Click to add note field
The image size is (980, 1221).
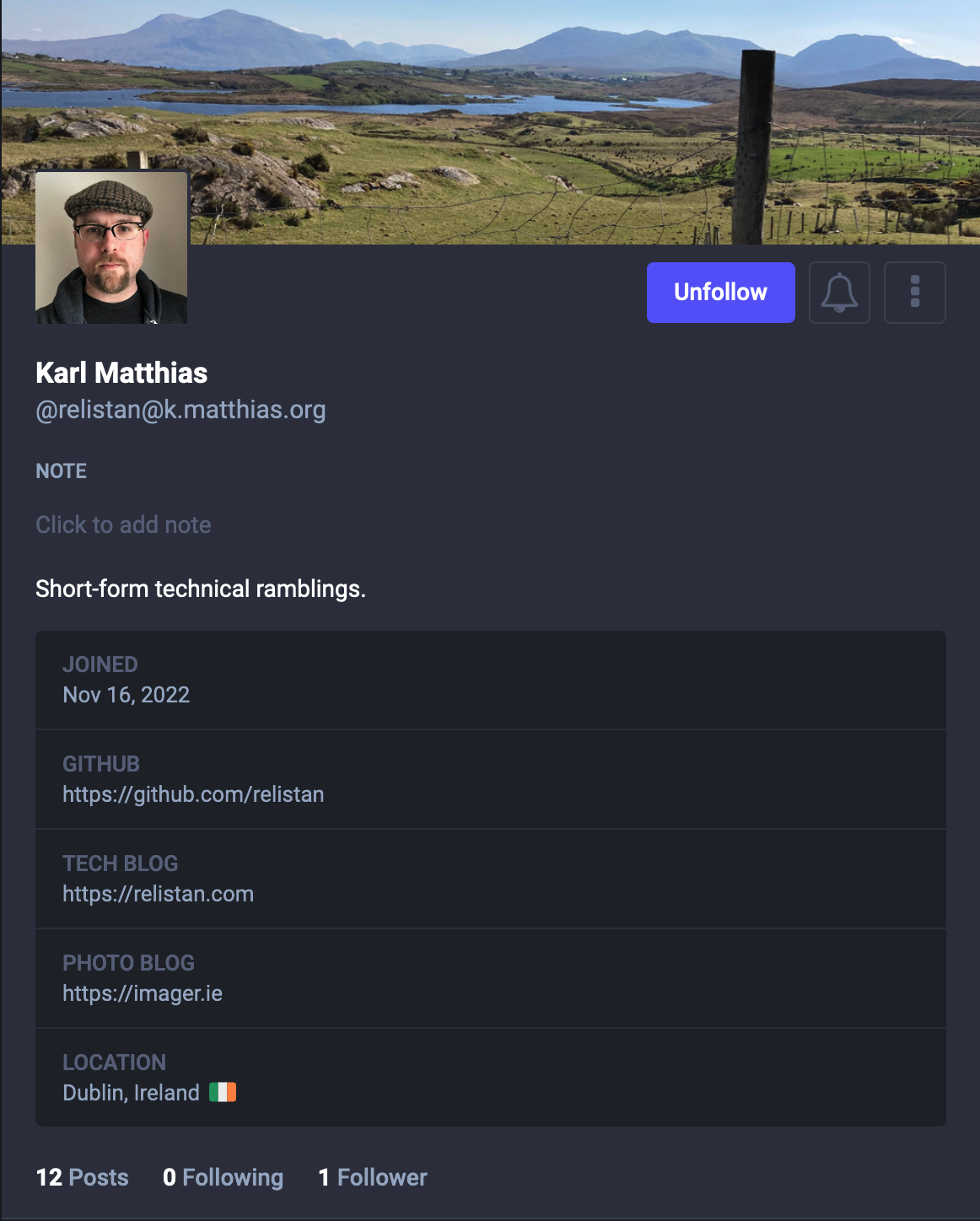pos(123,524)
